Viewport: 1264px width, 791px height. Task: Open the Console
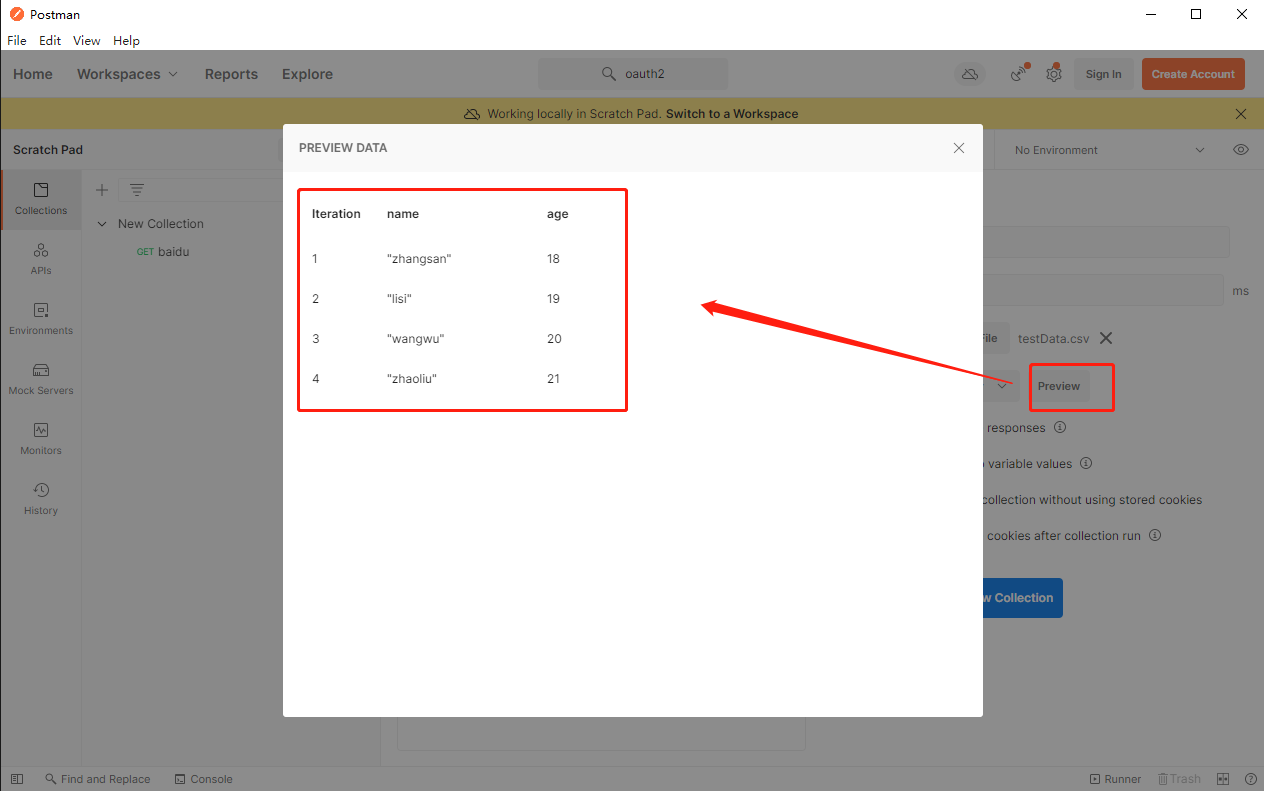tap(204, 779)
